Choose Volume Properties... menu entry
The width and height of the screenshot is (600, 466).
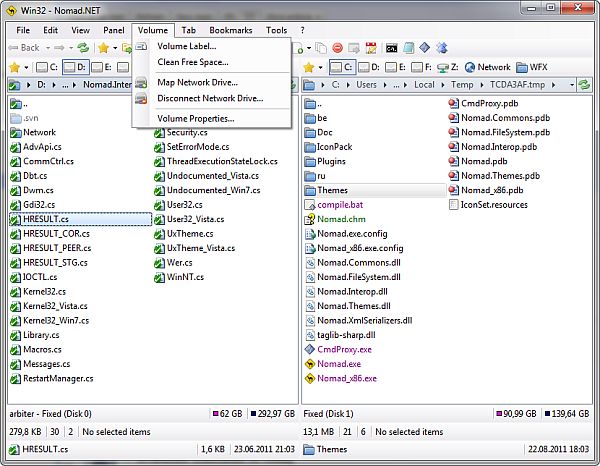[196, 119]
